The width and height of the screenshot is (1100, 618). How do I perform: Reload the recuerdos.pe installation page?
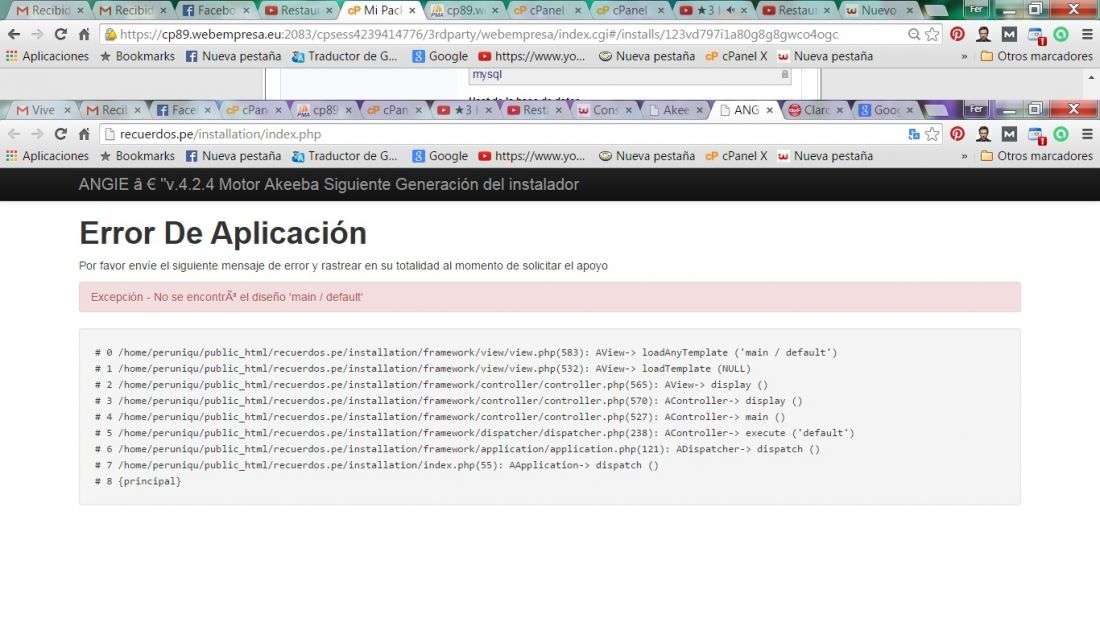click(61, 134)
